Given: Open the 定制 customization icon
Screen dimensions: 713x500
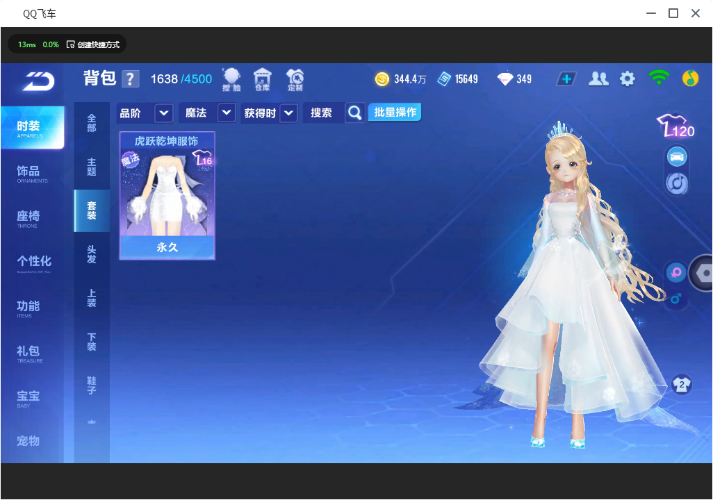Looking at the screenshot, I should tap(295, 80).
